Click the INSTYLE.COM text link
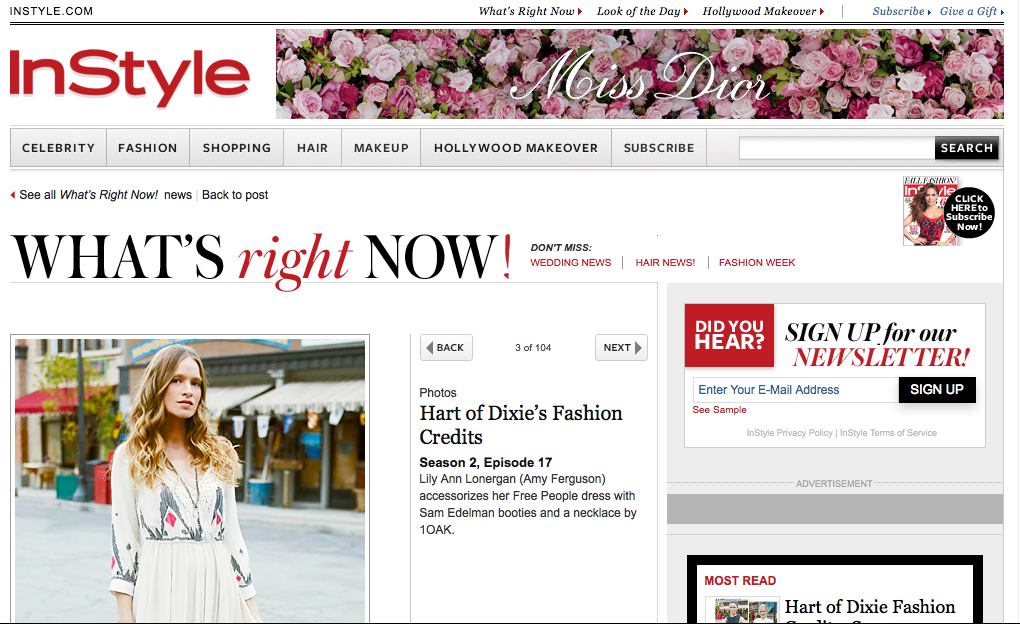This screenshot has height=624, width=1020. (51, 11)
